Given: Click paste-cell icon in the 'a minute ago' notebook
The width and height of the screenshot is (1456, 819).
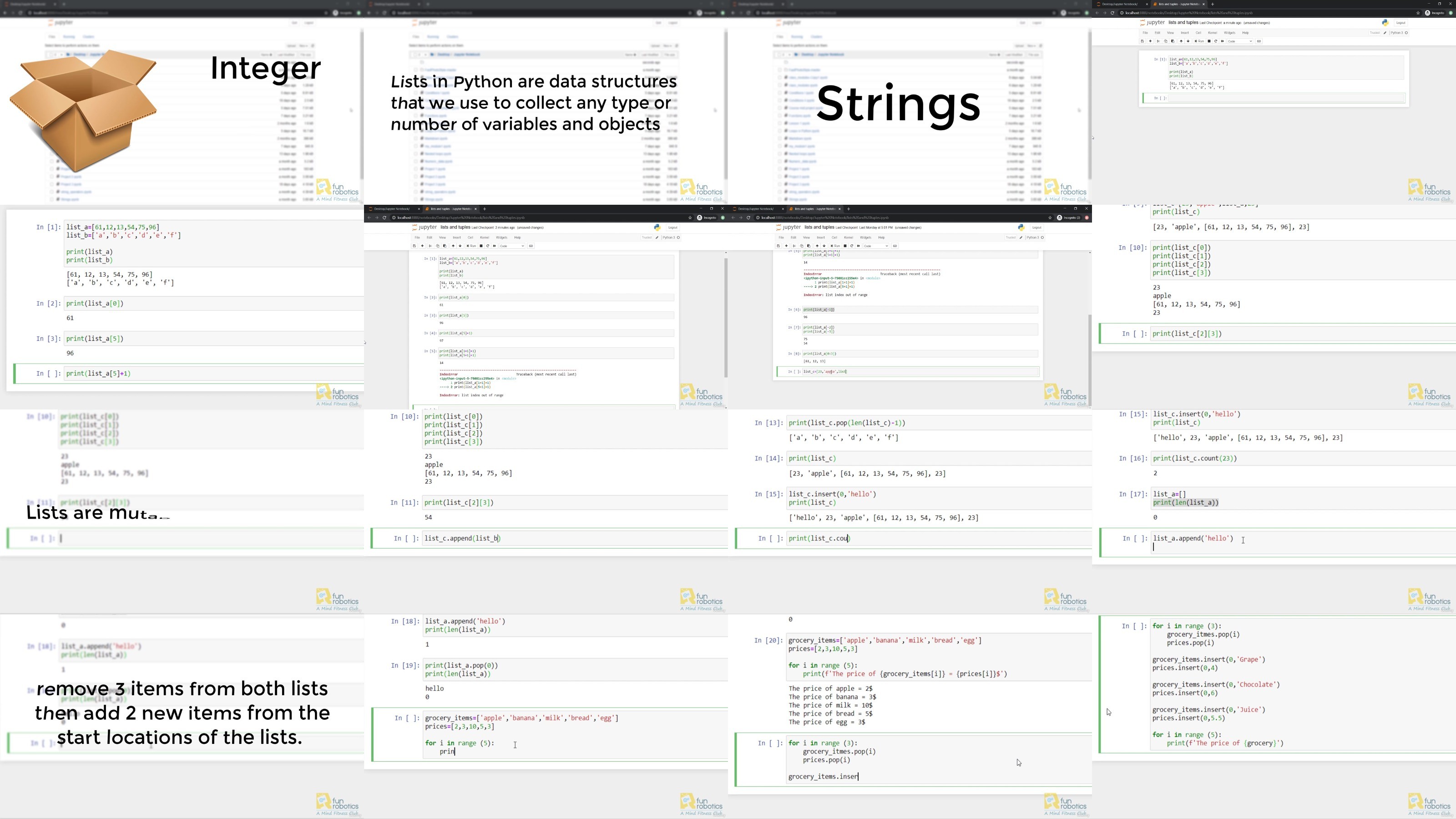Looking at the screenshot, I should pos(1173,41).
